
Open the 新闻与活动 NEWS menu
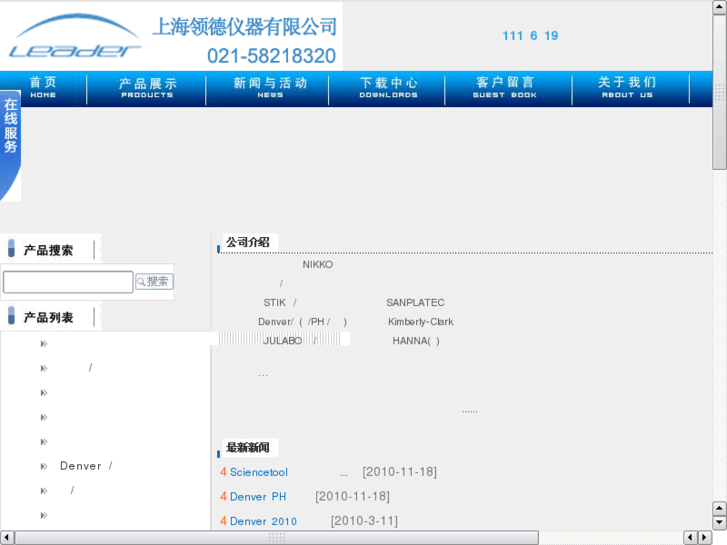pos(270,88)
